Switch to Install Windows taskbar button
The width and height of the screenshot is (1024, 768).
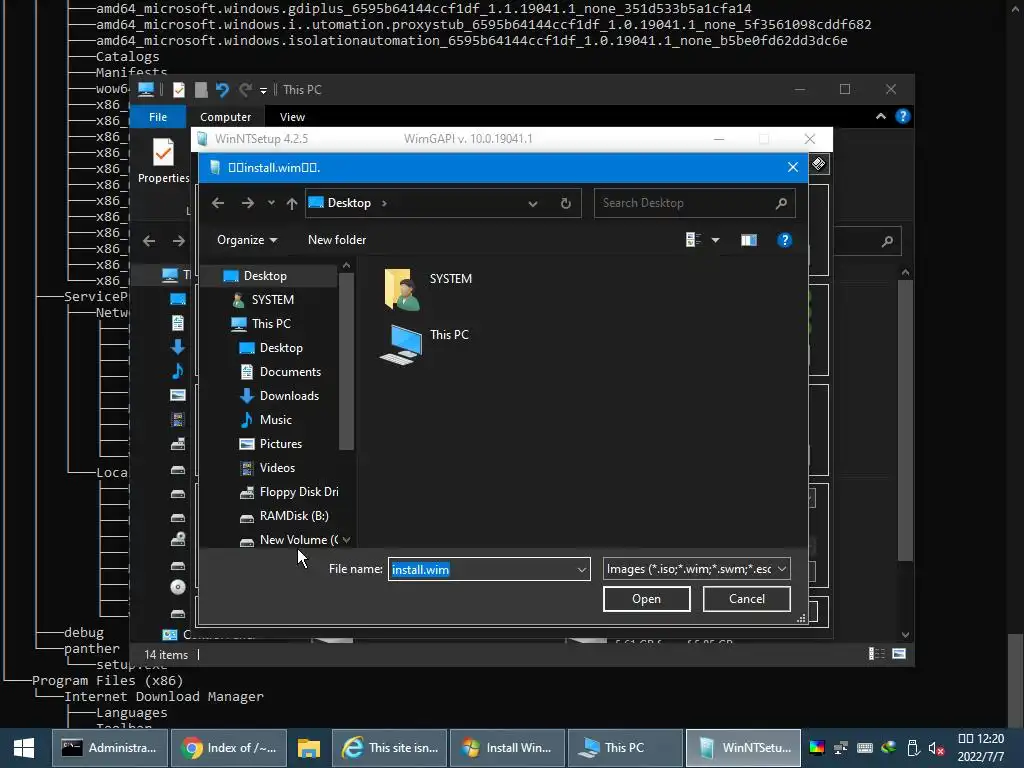507,748
